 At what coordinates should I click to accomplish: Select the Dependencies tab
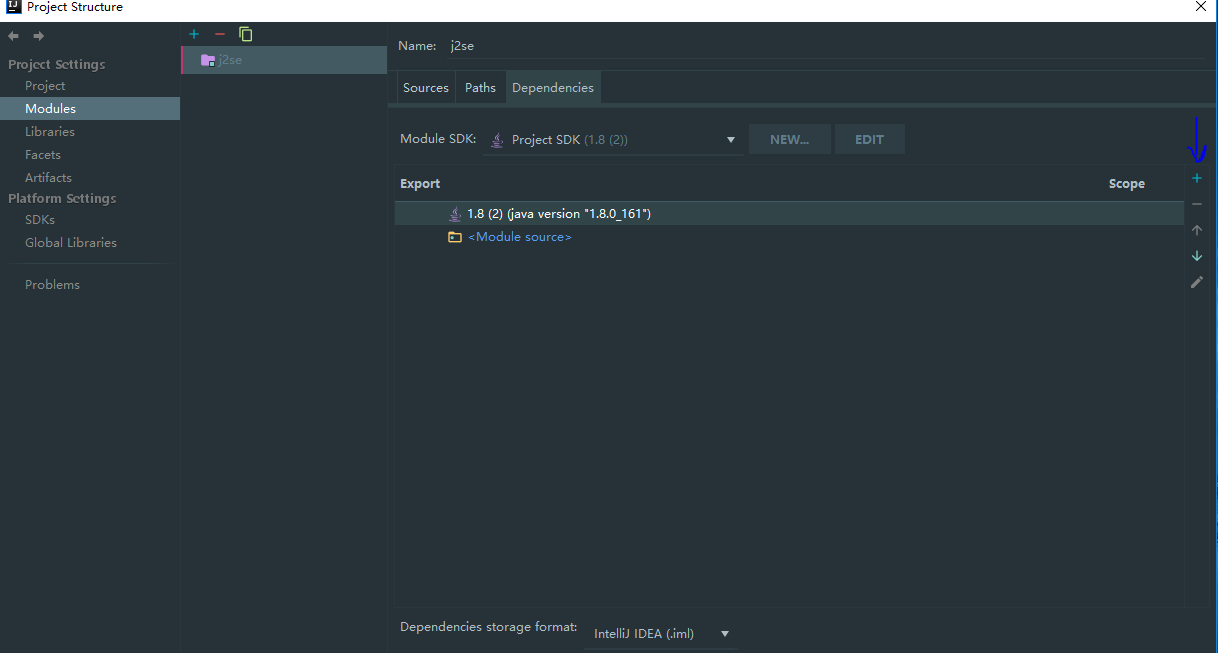coord(553,88)
